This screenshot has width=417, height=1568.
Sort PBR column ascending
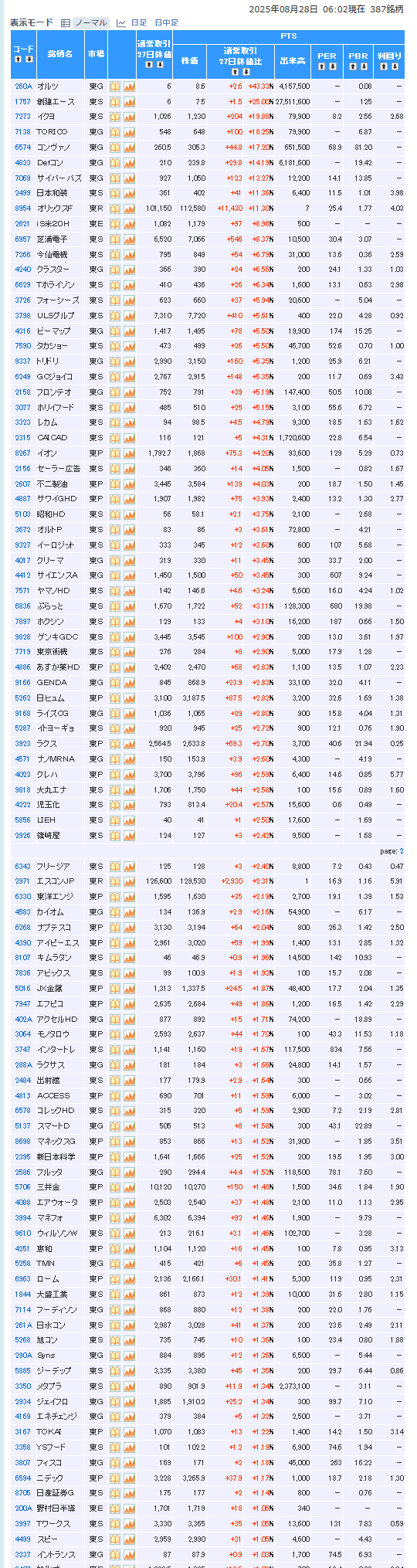pyautogui.click(x=353, y=66)
